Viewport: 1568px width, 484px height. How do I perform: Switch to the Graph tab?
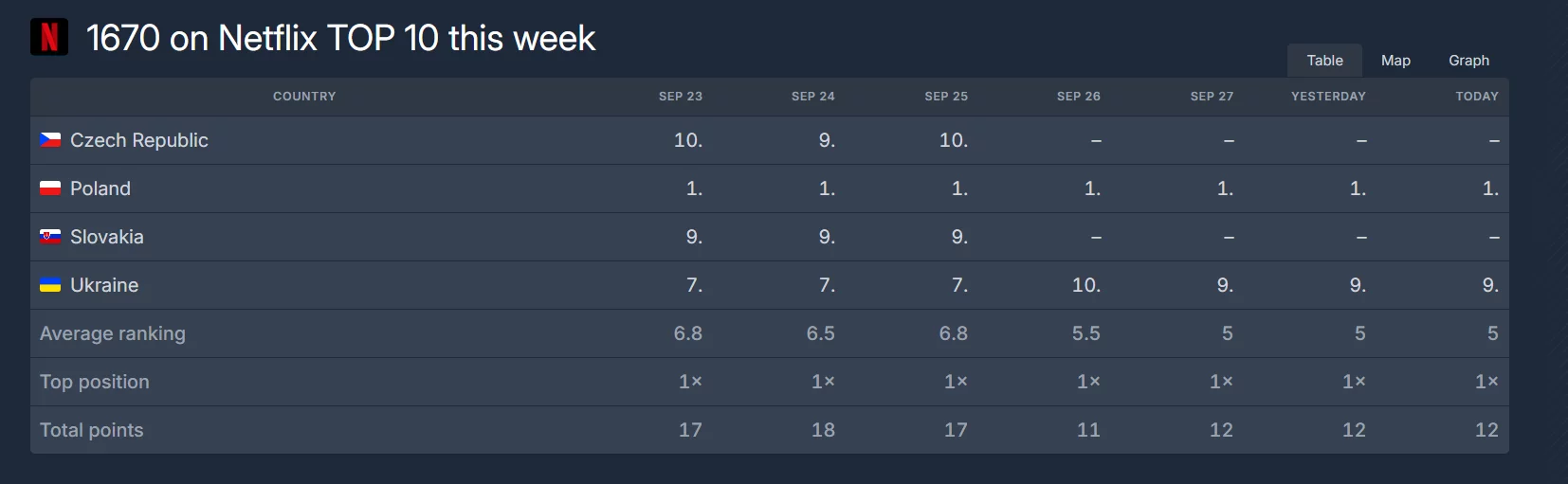pyautogui.click(x=1468, y=61)
